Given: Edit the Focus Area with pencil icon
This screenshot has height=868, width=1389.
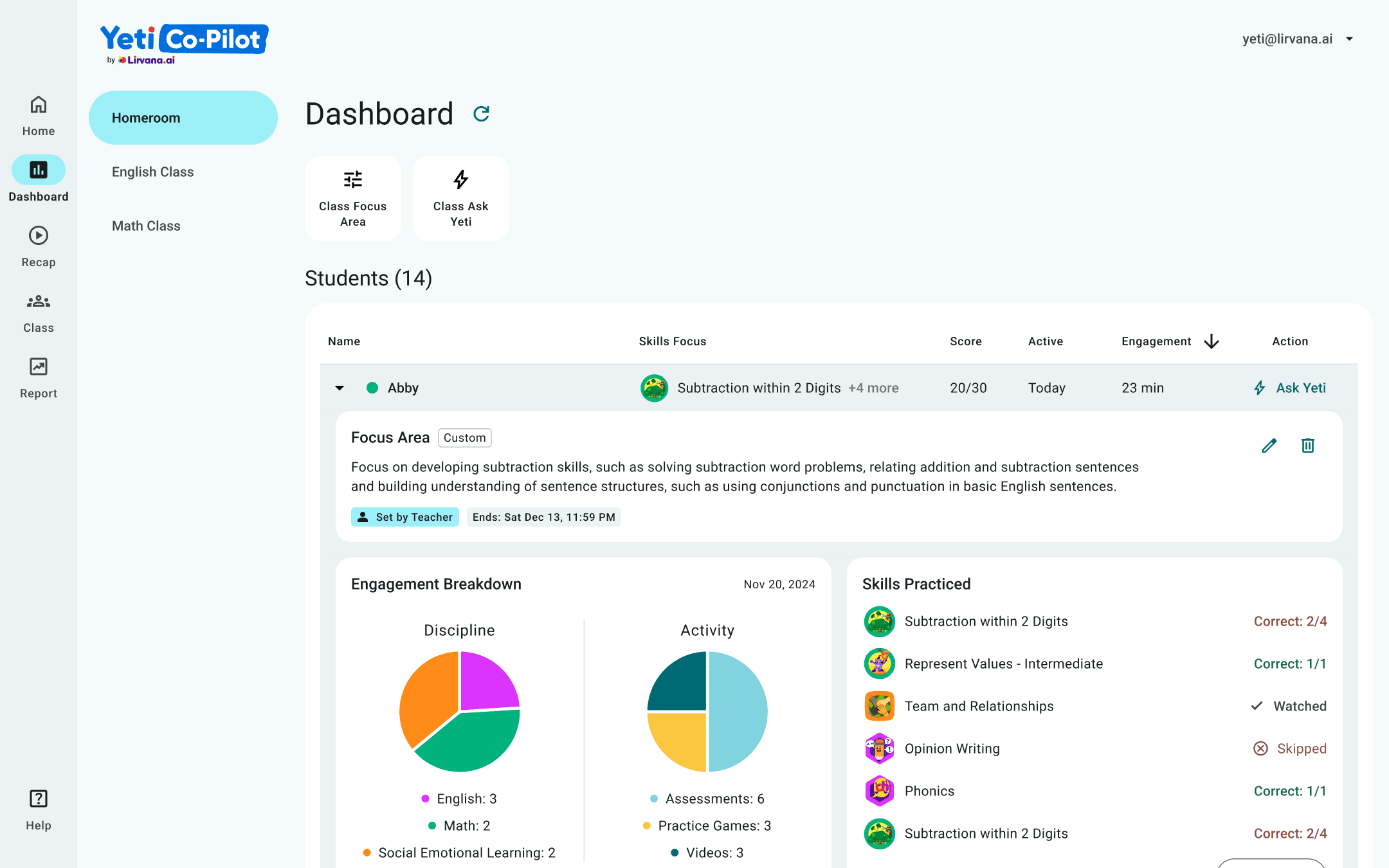Looking at the screenshot, I should point(1269,446).
